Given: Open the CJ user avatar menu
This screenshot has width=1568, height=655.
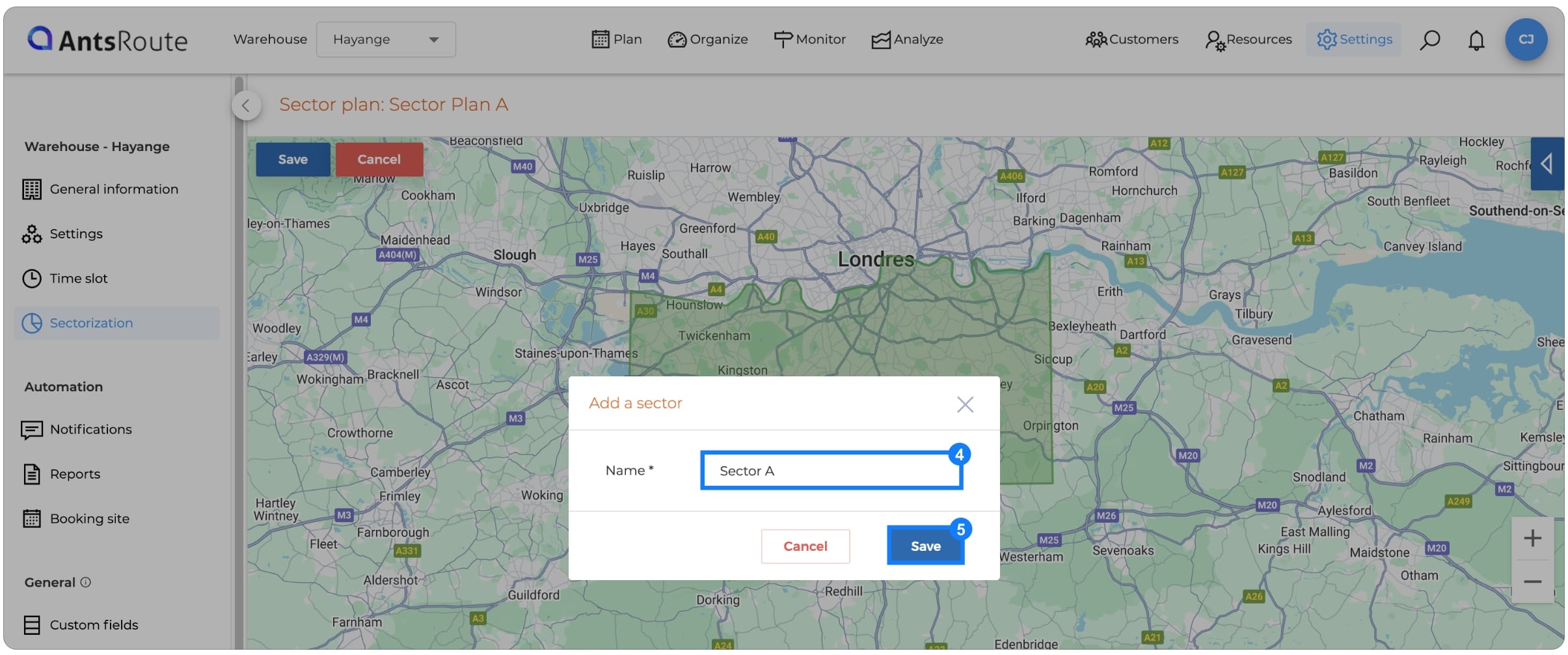Looking at the screenshot, I should (x=1526, y=40).
